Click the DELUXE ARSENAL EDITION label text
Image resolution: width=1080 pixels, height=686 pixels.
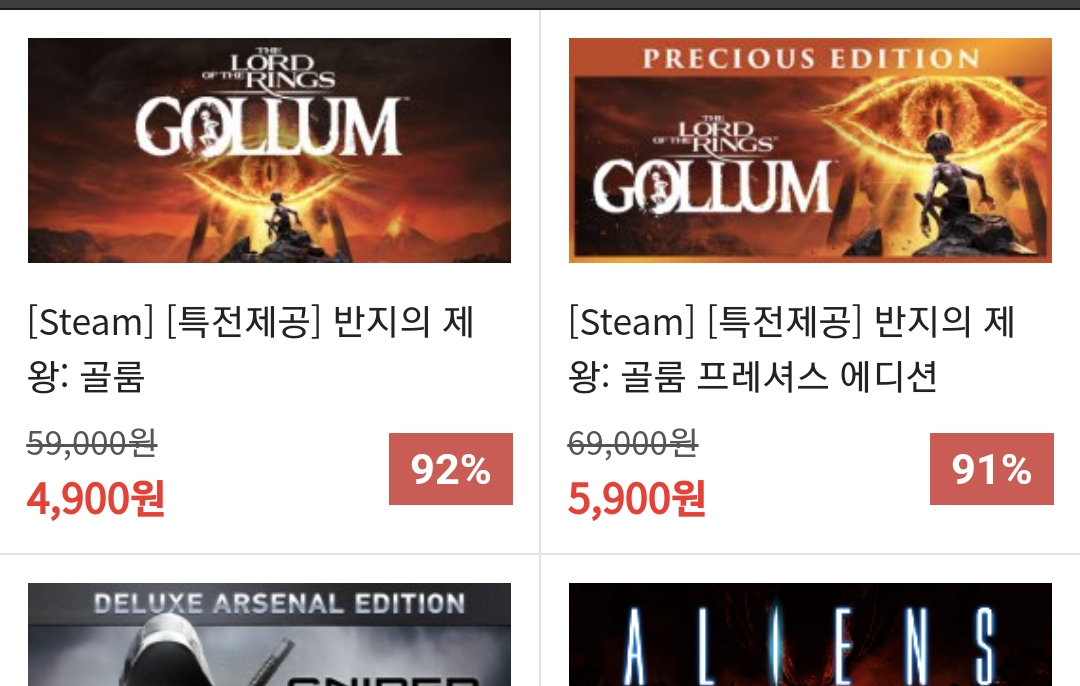[x=280, y=604]
